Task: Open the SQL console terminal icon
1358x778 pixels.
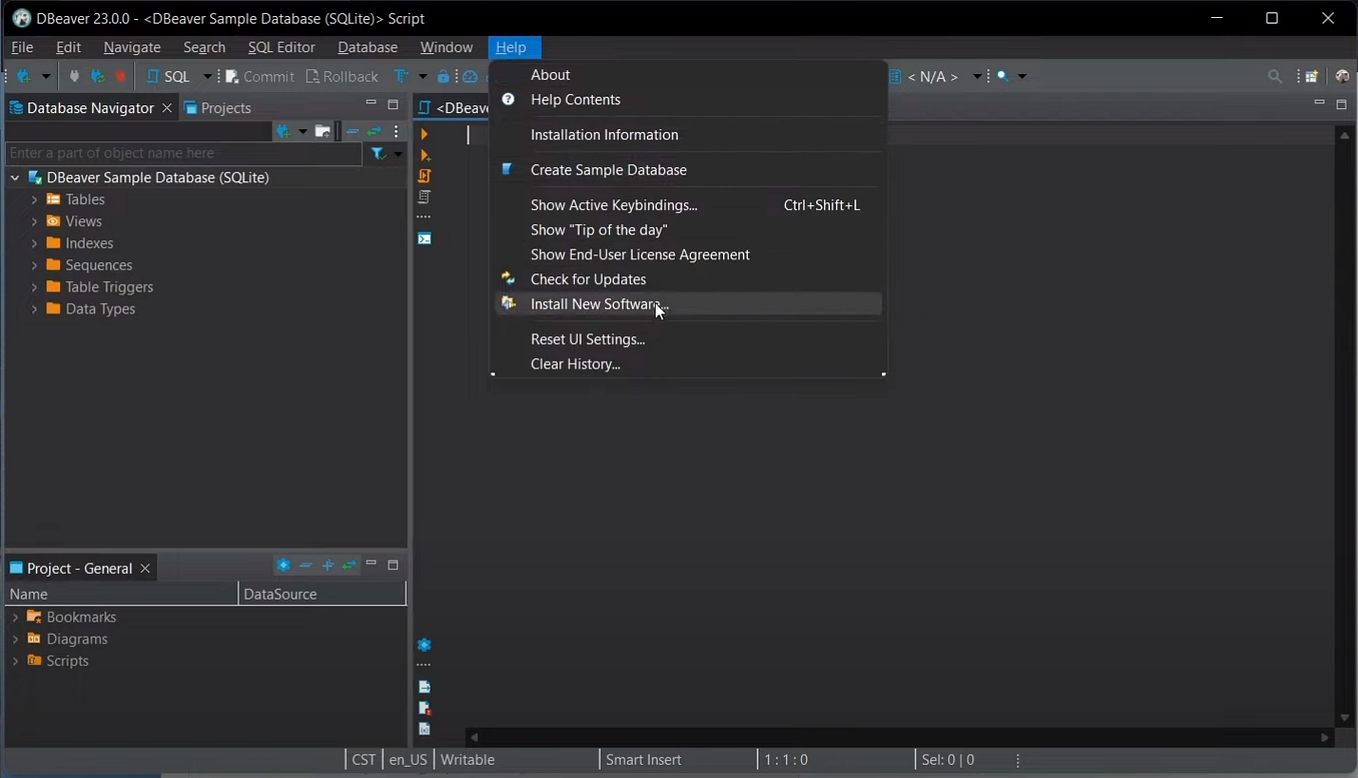Action: 425,239
